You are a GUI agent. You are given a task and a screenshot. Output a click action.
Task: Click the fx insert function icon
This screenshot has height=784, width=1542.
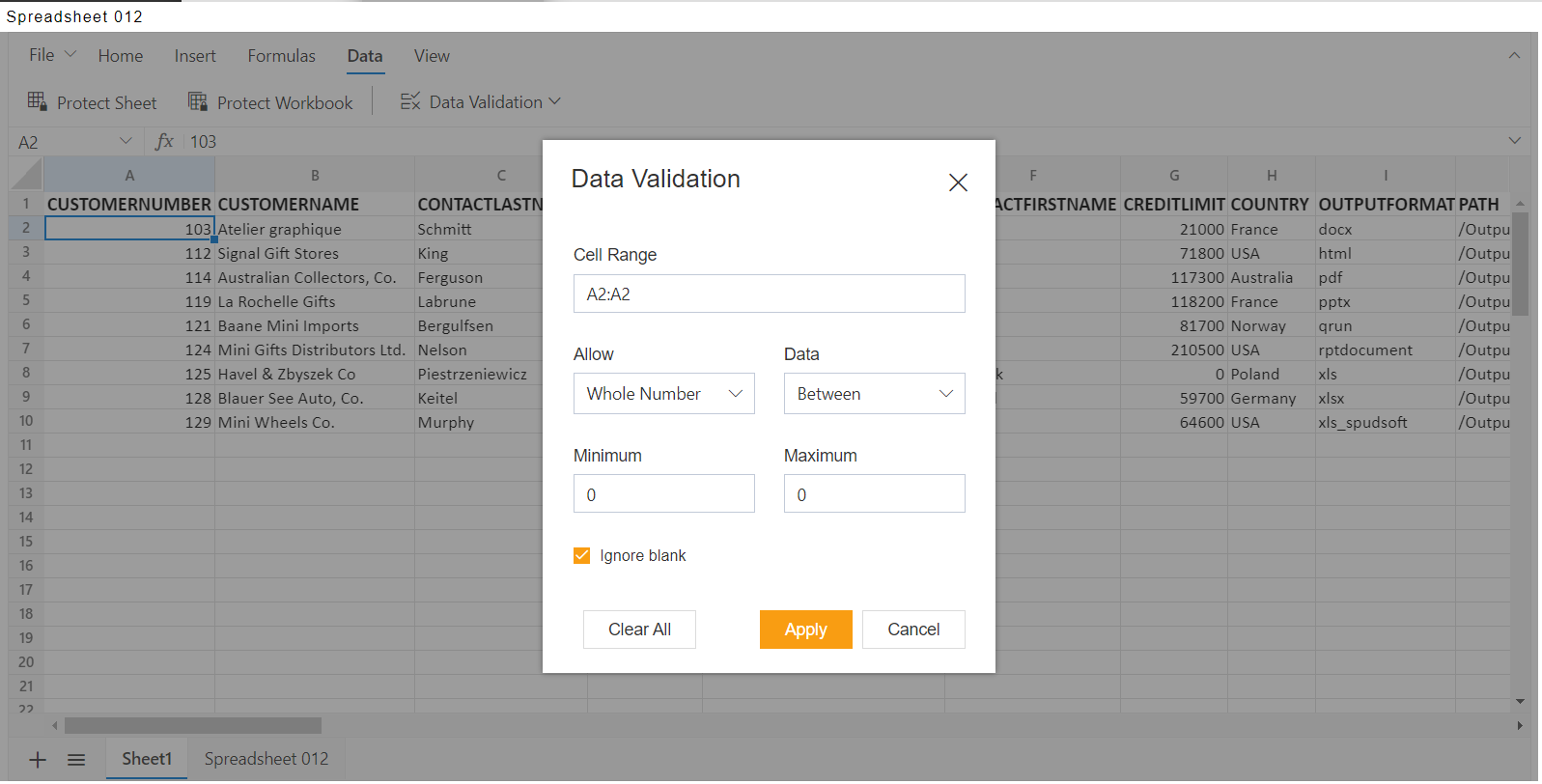(164, 142)
